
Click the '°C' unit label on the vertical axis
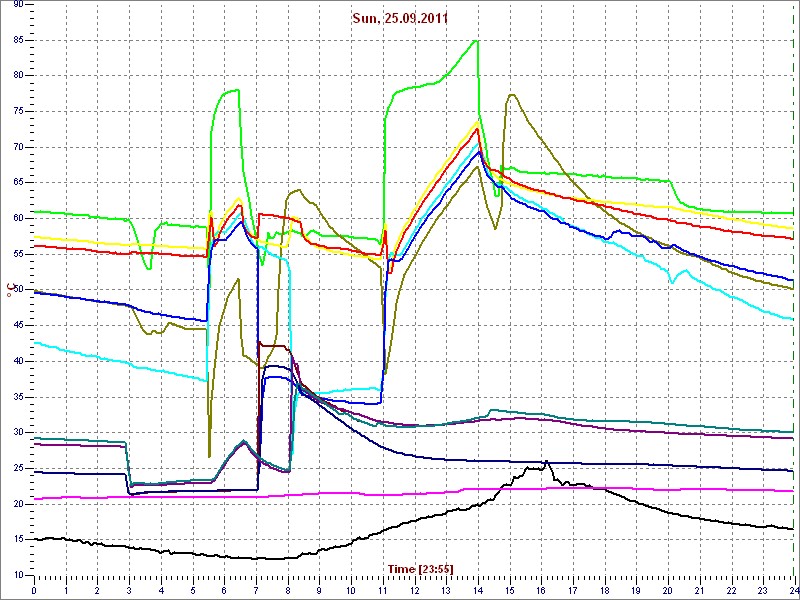coord(10,291)
